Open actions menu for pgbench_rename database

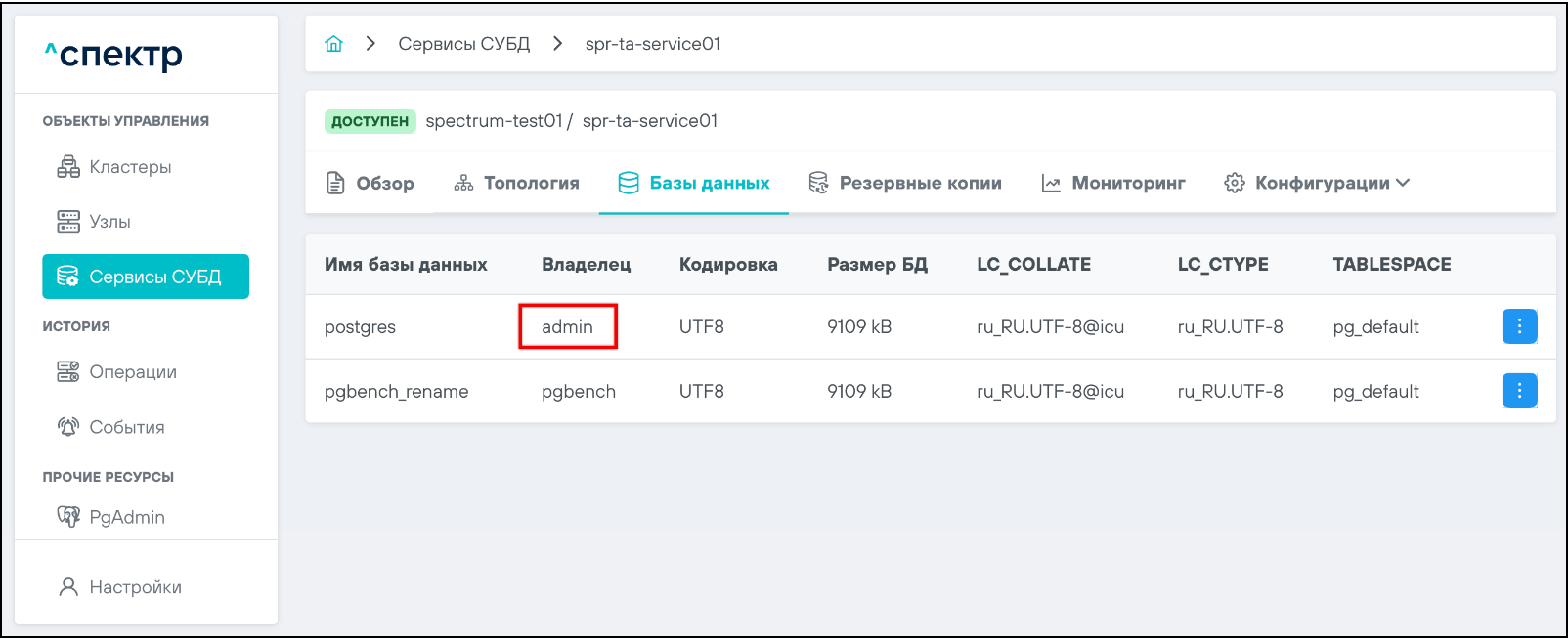(x=1519, y=391)
